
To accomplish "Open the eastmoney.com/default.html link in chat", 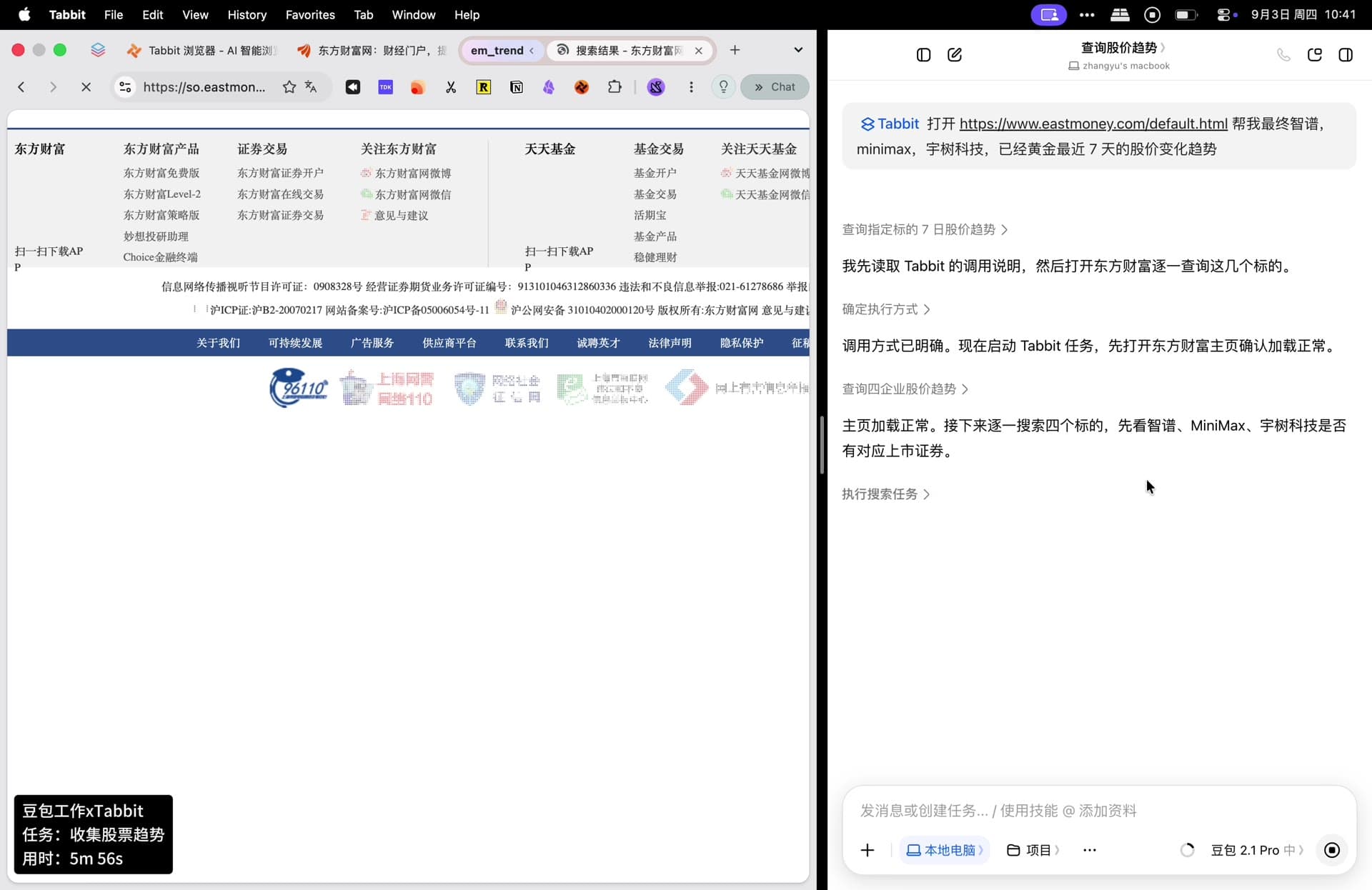I will [x=1093, y=124].
